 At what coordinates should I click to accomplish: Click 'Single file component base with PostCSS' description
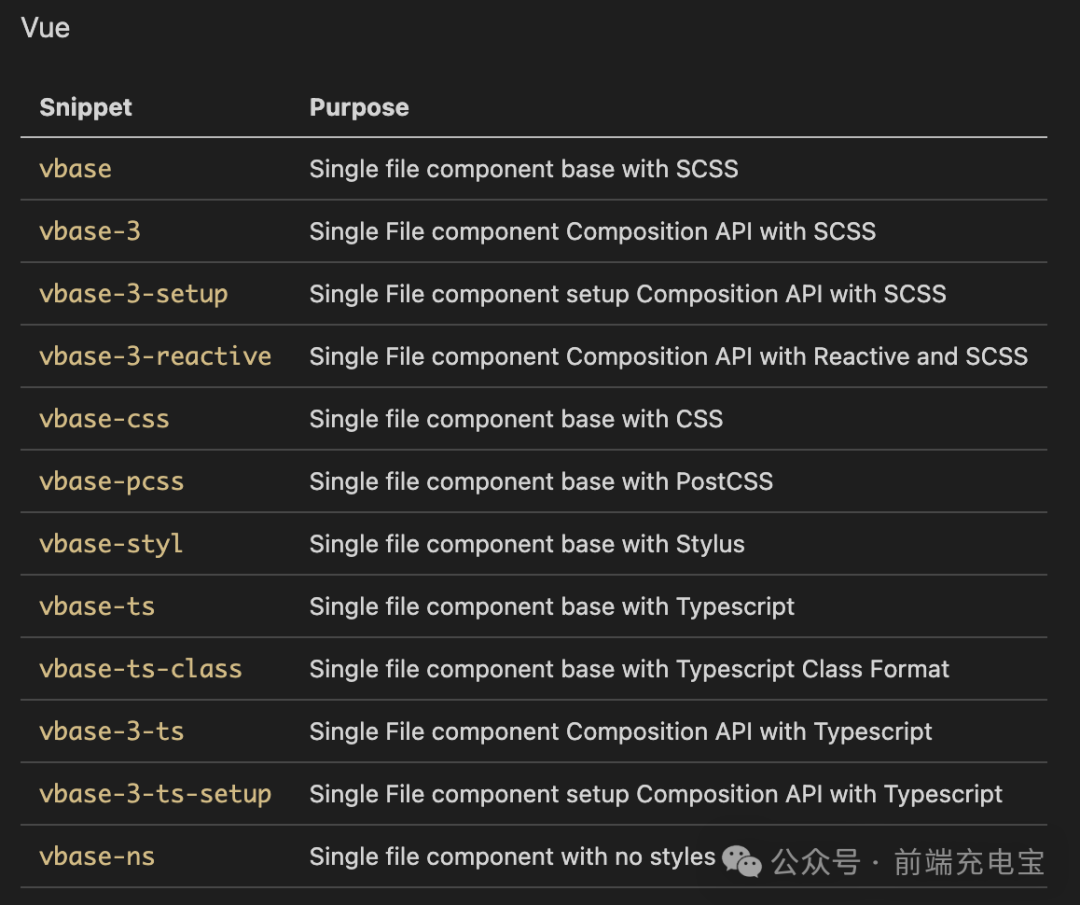pyautogui.click(x=541, y=481)
